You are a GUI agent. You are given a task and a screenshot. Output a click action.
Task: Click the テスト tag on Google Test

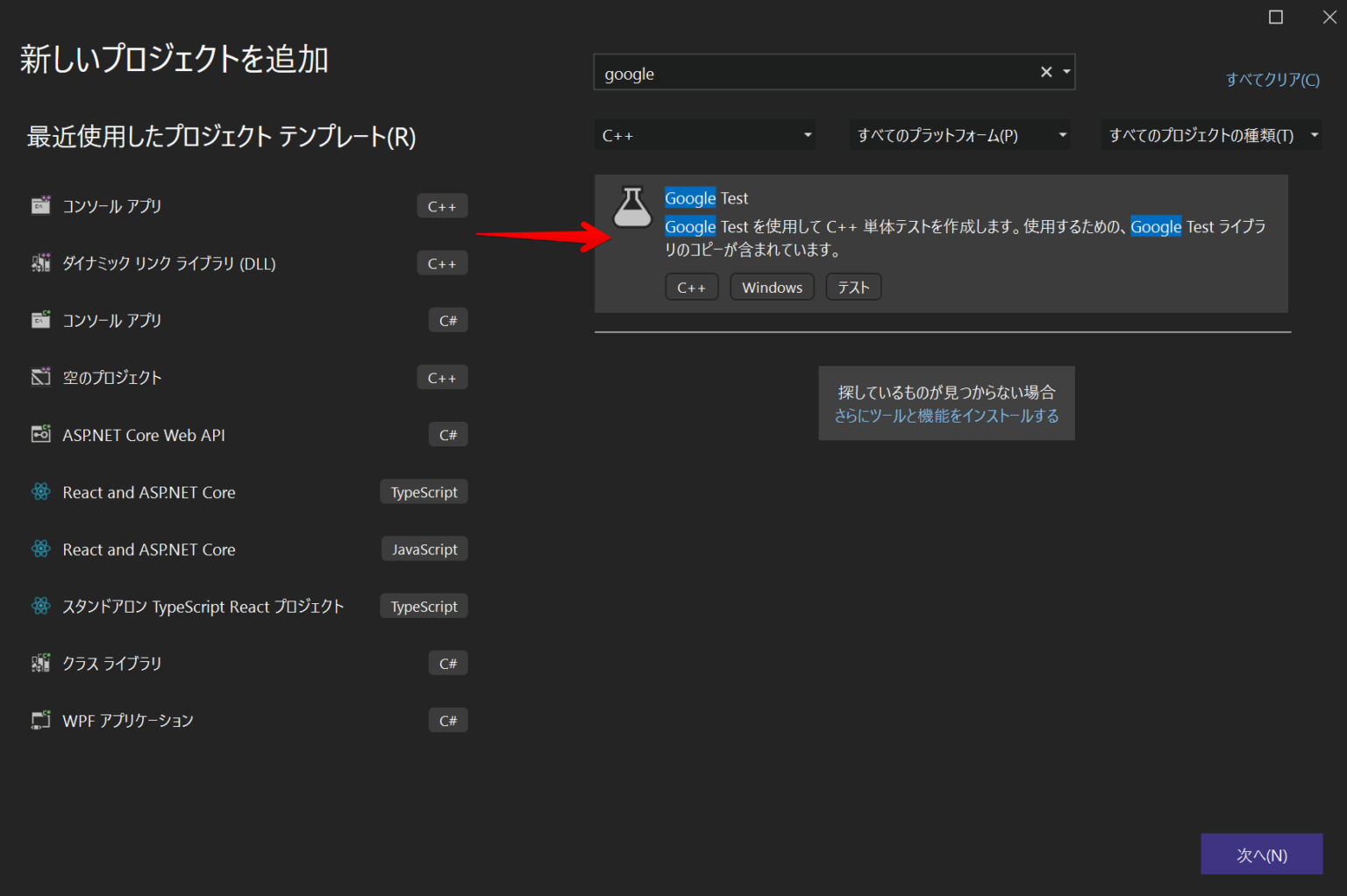(852, 286)
